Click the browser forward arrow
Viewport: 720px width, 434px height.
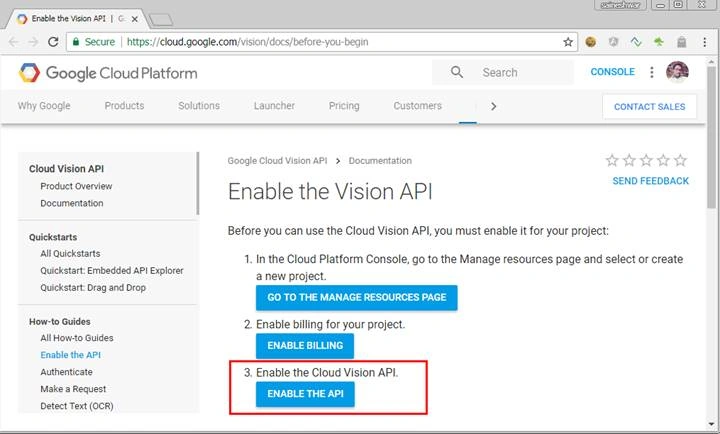(33, 42)
